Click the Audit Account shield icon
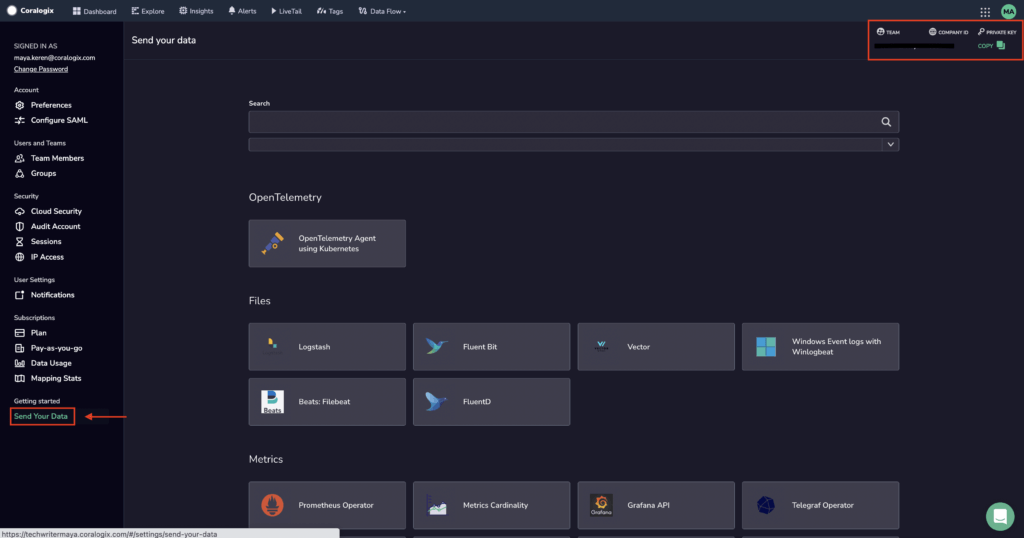 (x=20, y=227)
